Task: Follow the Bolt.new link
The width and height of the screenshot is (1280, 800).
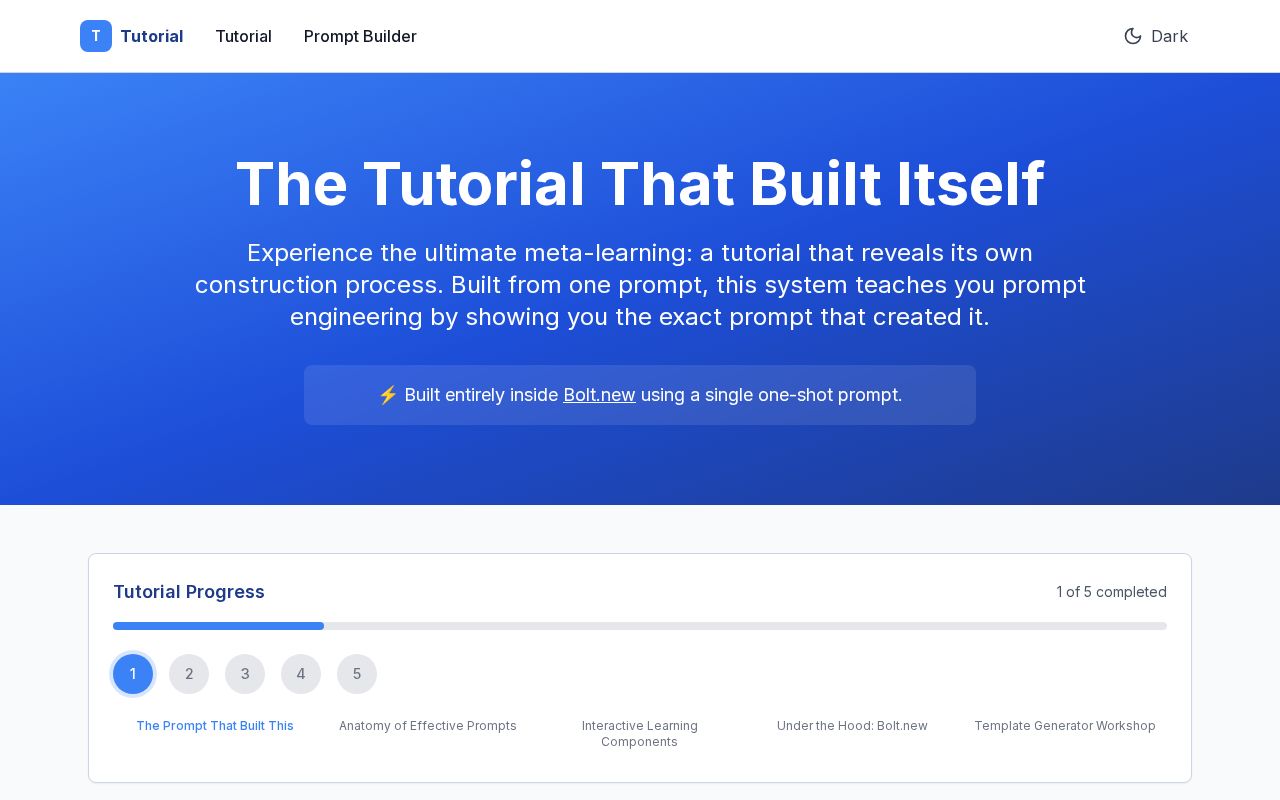Action: 599,395
